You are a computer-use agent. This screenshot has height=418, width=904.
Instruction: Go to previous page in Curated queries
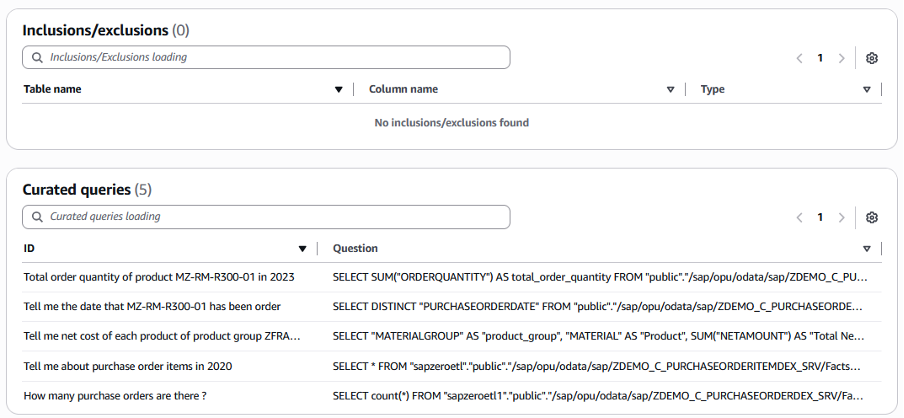(x=799, y=217)
